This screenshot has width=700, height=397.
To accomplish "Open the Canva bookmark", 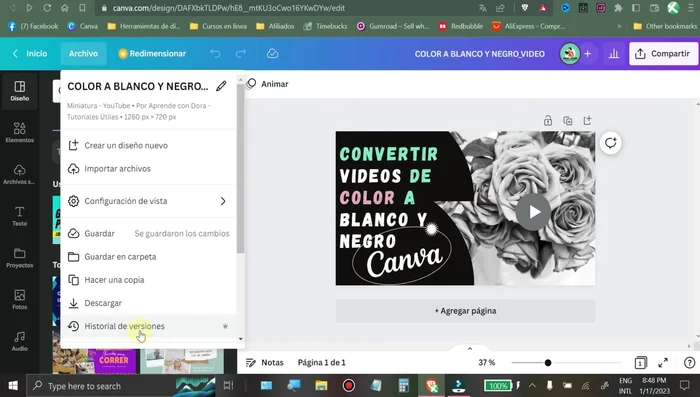I will pos(83,26).
